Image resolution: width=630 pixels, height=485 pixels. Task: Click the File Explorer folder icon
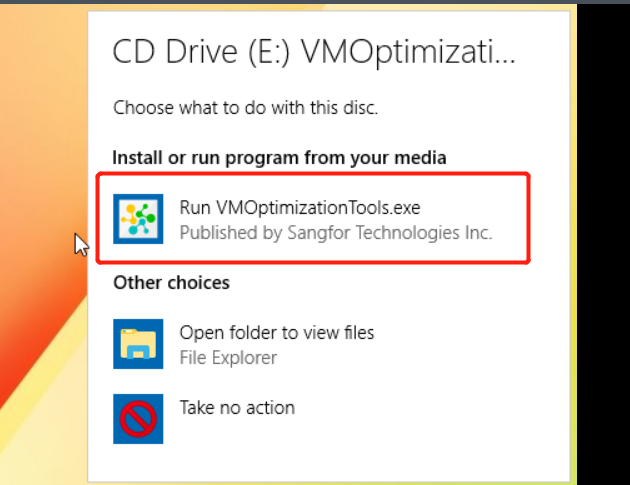click(x=138, y=344)
